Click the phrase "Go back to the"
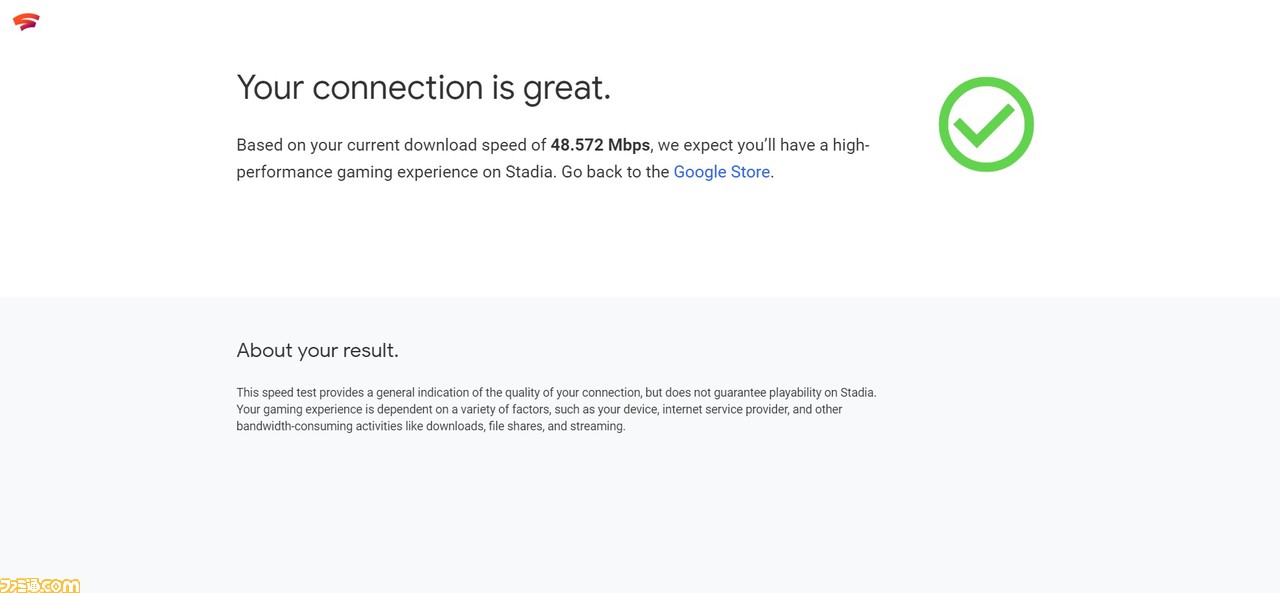1280x593 pixels. point(615,172)
